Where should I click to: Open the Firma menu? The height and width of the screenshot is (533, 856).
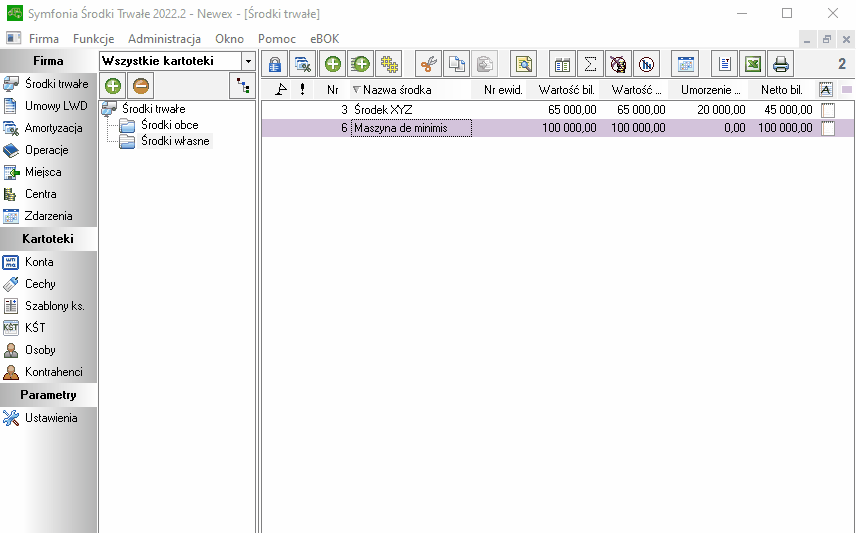tap(44, 39)
